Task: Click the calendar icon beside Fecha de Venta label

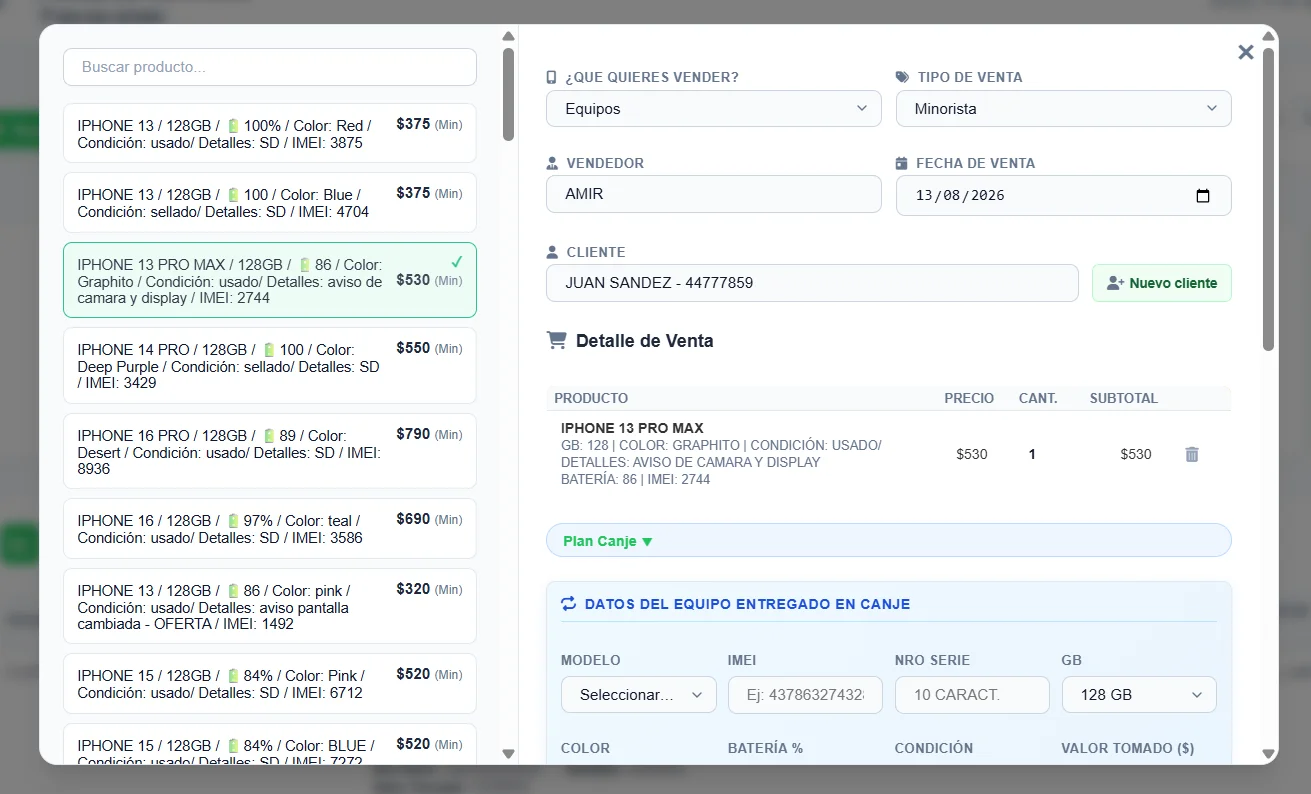Action: (901, 163)
